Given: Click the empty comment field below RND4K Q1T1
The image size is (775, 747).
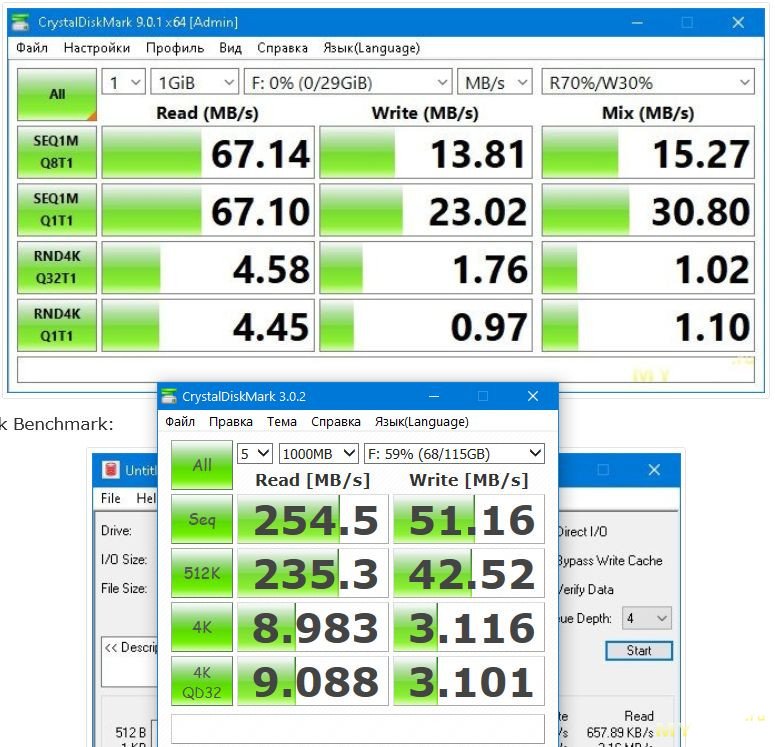Looking at the screenshot, I should (x=385, y=370).
